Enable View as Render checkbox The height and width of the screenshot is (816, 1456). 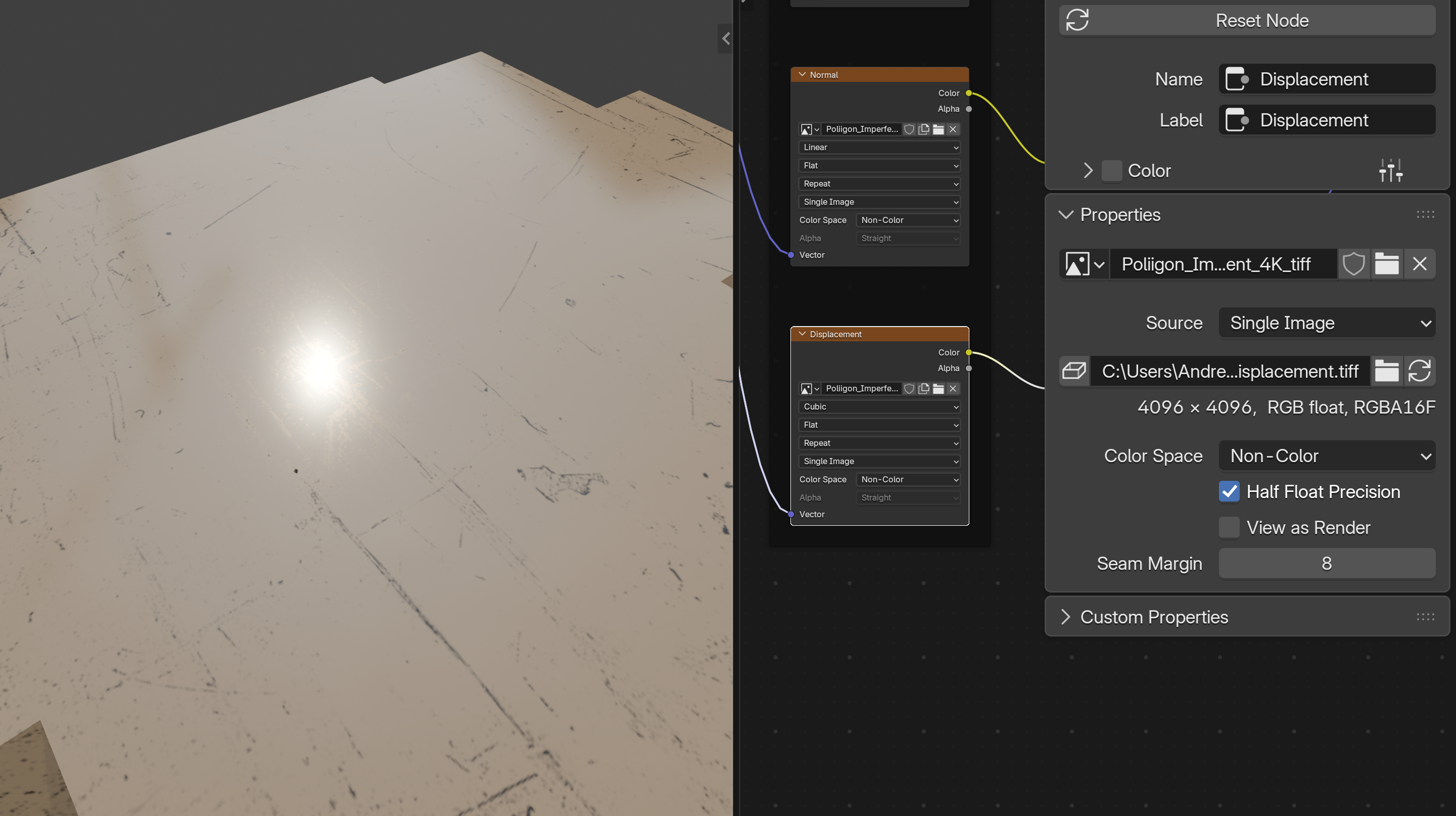point(1229,527)
